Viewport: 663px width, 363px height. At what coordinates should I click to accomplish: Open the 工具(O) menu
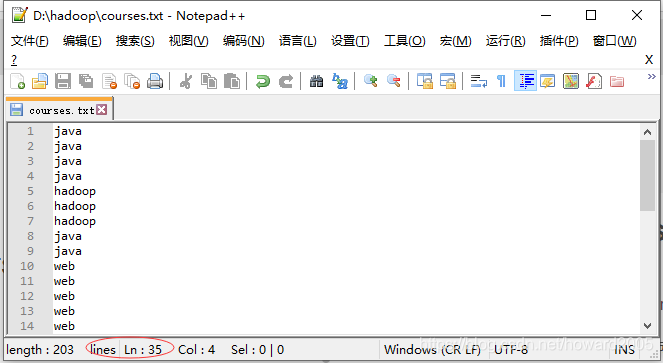pos(405,41)
